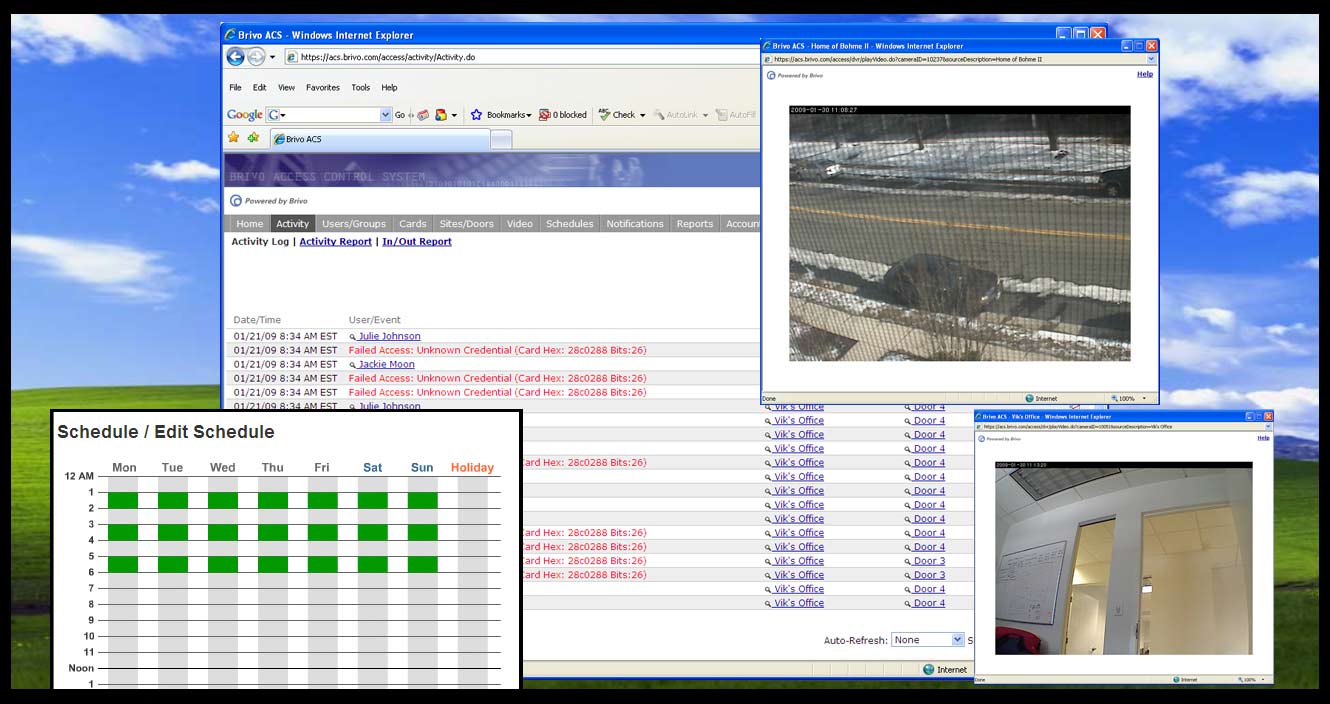Click the 100% zoom control in Home of Bohme II window

click(x=1130, y=399)
